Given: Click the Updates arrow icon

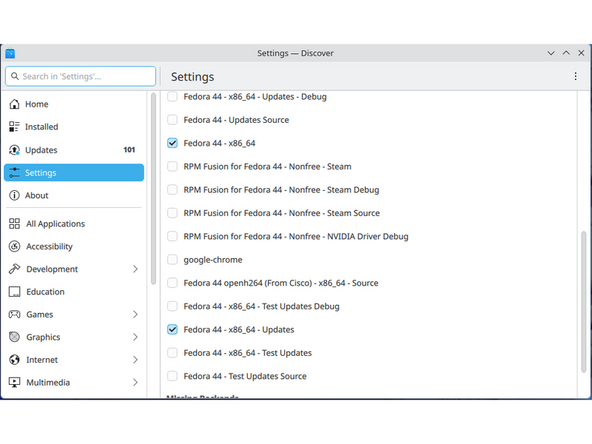Looking at the screenshot, I should coord(14,150).
